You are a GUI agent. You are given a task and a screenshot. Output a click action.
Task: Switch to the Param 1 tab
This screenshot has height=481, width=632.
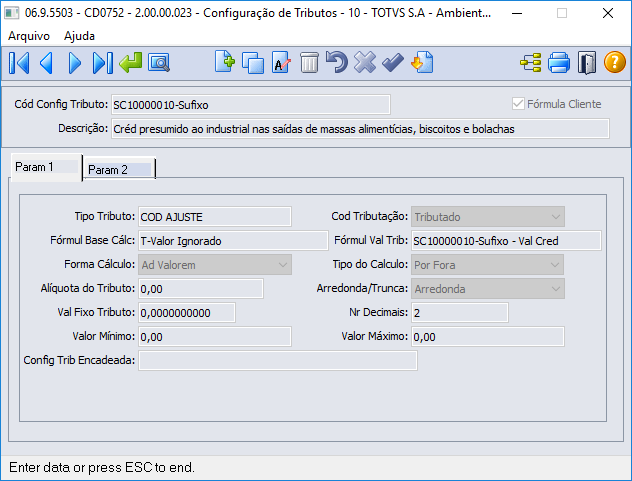[46, 167]
